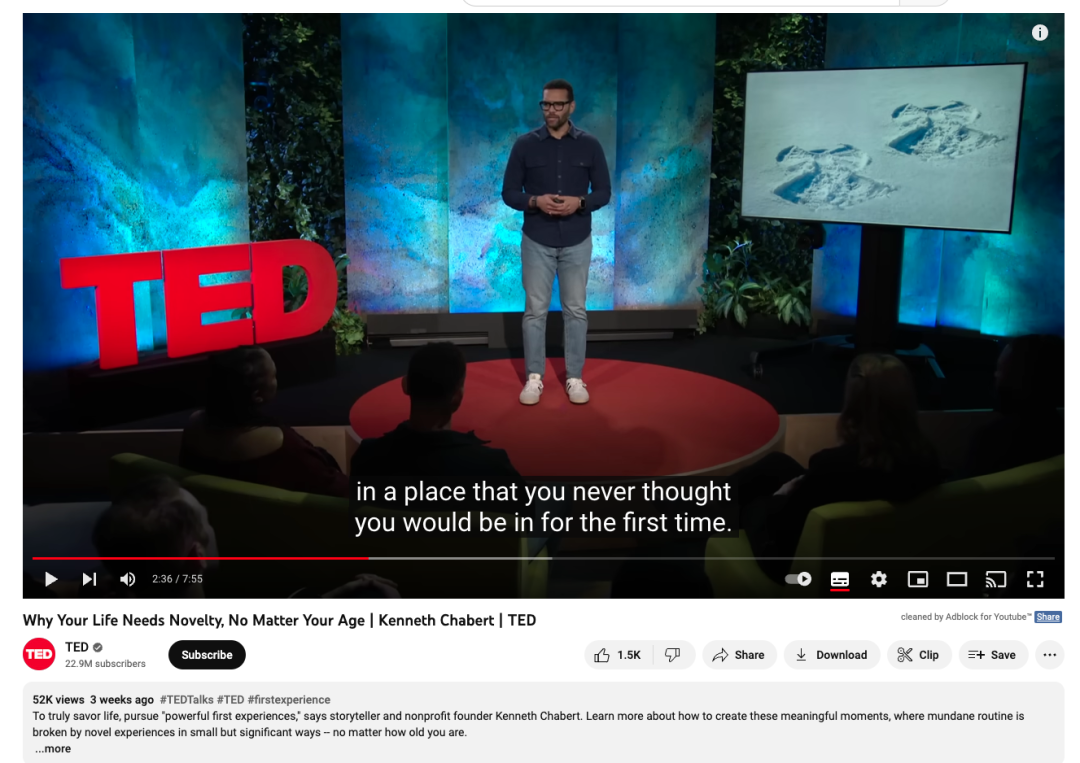The height and width of the screenshot is (763, 1080).
Task: Toggle theater mode view
Action: (x=957, y=579)
